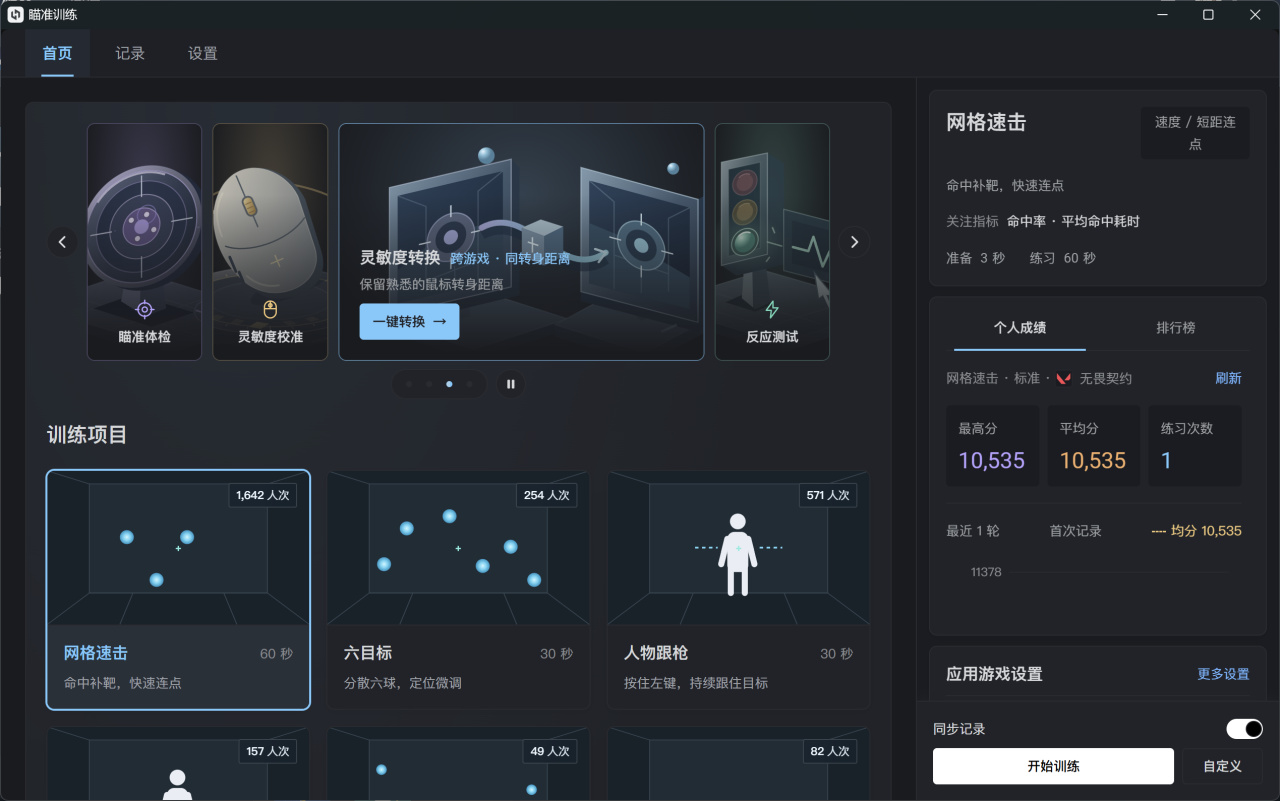Image resolution: width=1280 pixels, height=801 pixels.
Task: Click the 49 人次 training card
Action: point(458,764)
